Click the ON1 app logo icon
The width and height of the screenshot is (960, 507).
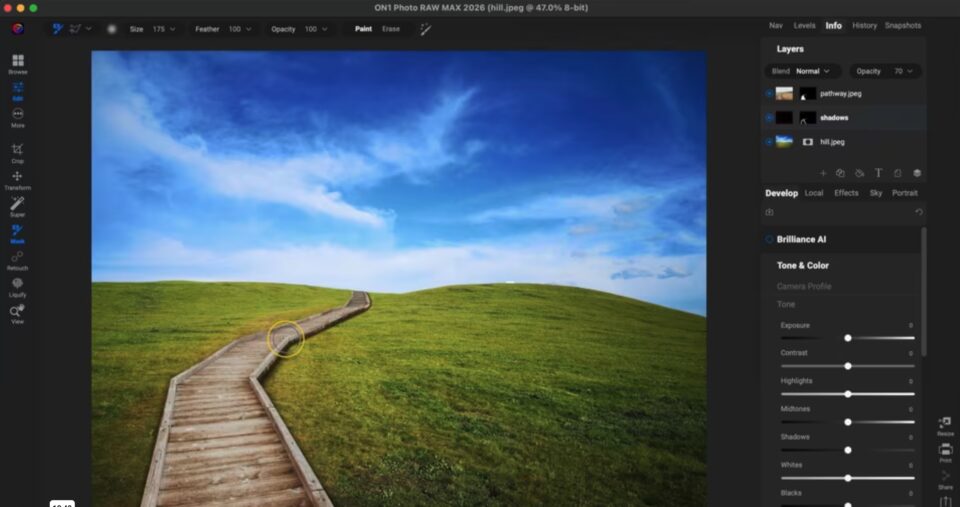18,29
